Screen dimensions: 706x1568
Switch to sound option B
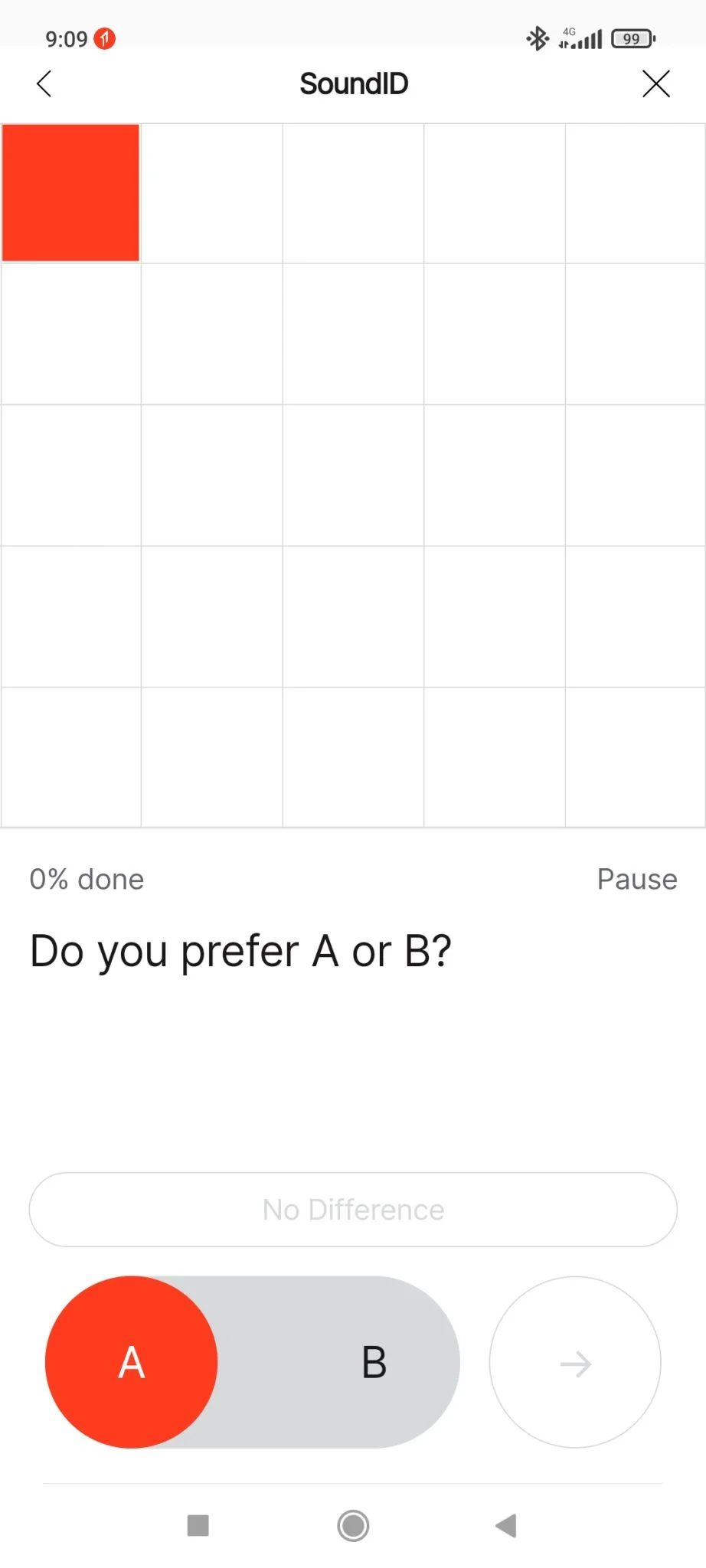point(374,1362)
